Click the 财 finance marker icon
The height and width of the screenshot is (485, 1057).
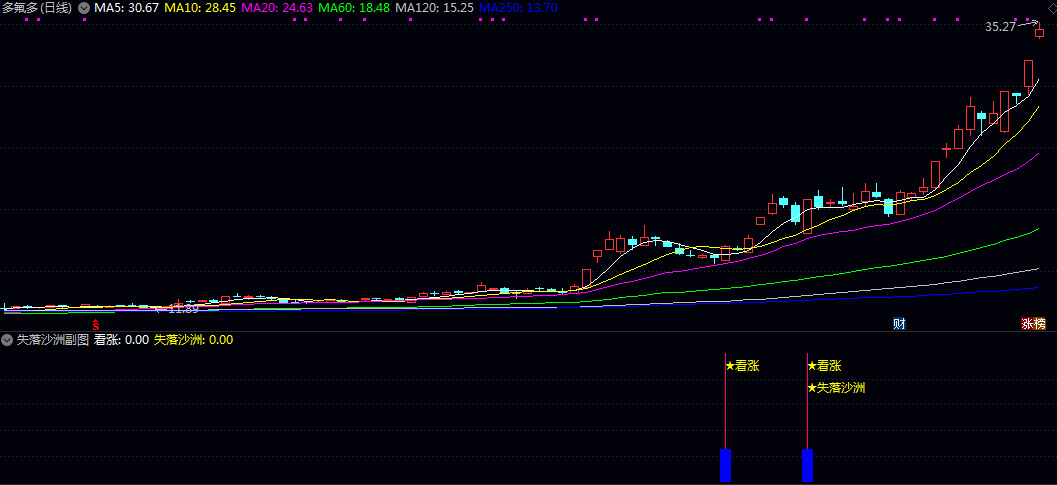click(x=899, y=324)
